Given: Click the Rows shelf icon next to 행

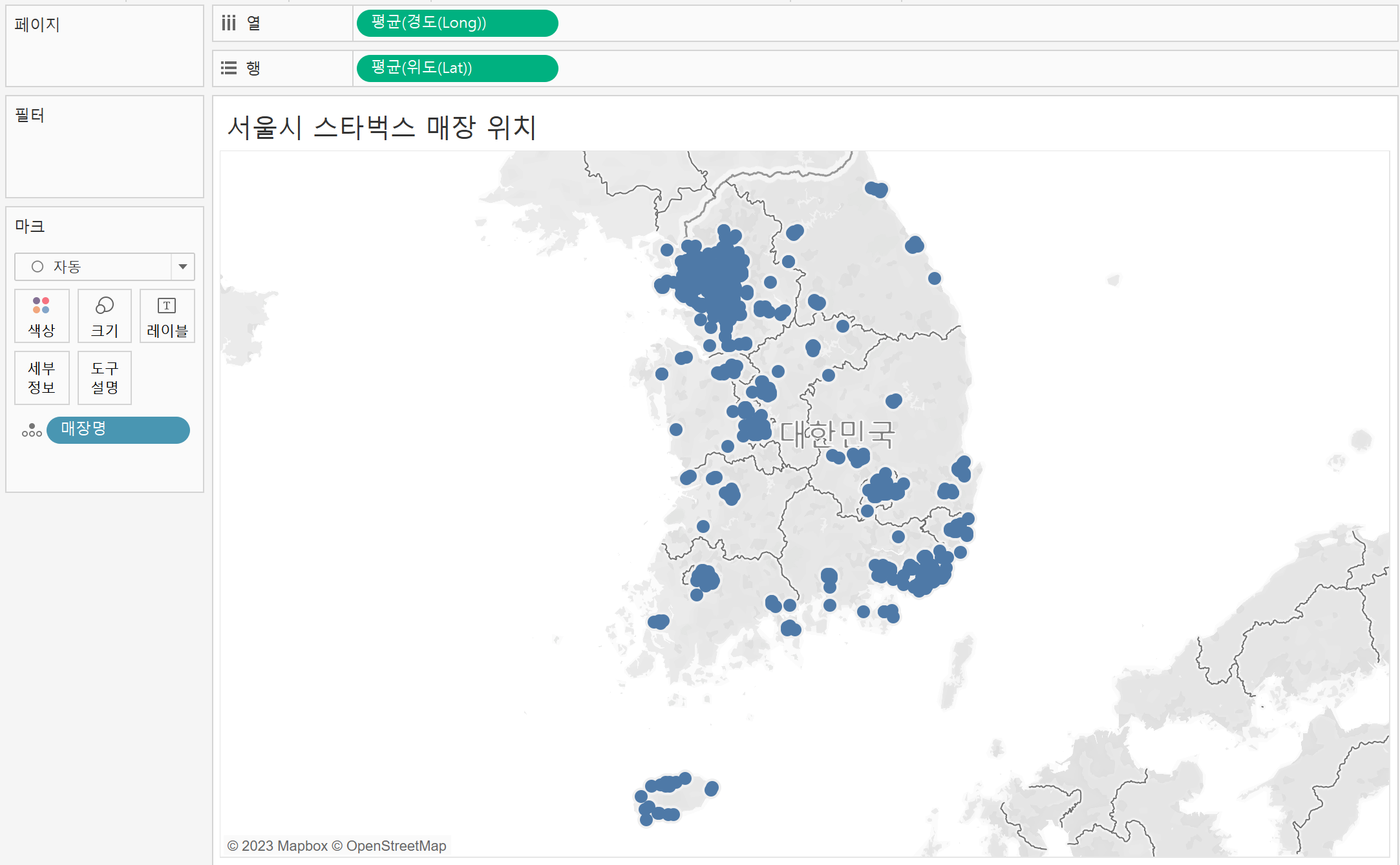Looking at the screenshot, I should click(229, 68).
